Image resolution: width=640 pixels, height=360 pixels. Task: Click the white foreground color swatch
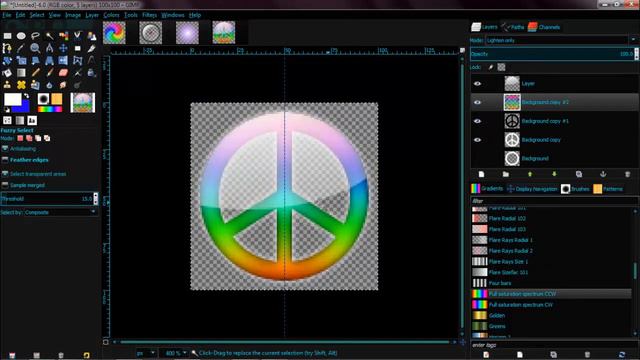click(13, 99)
